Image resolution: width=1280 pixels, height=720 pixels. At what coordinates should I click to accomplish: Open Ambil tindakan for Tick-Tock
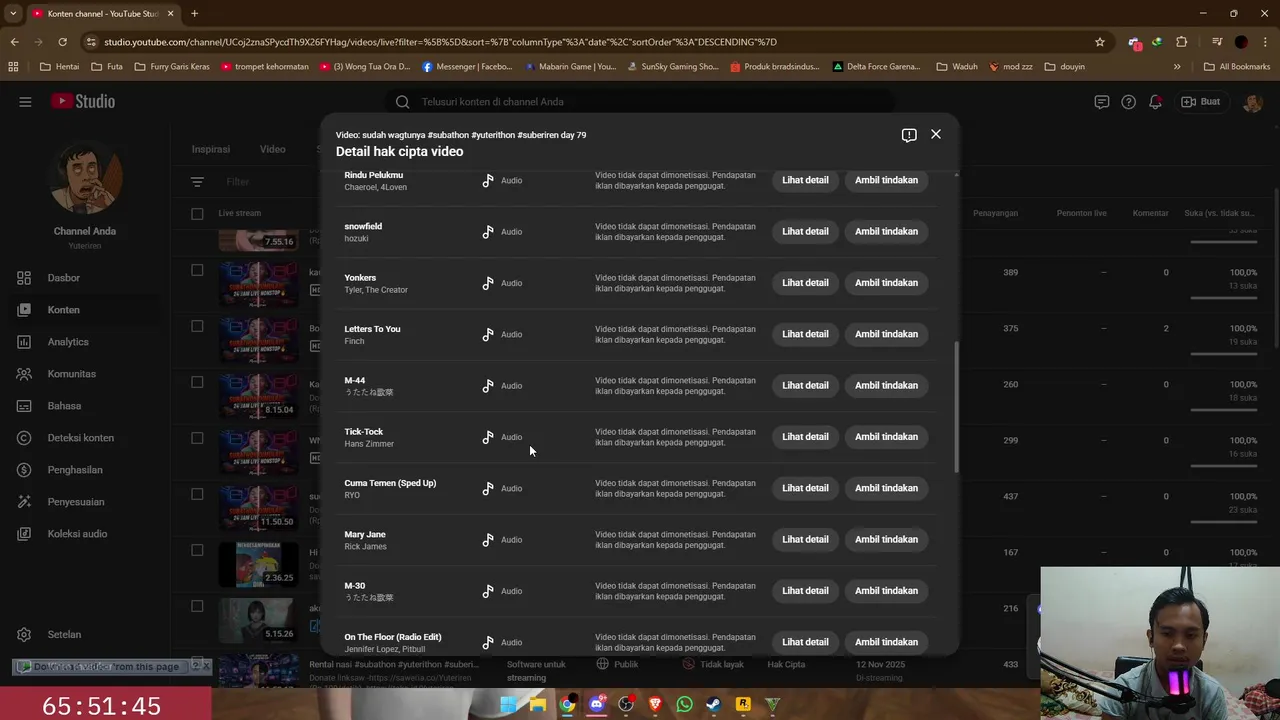tap(886, 437)
